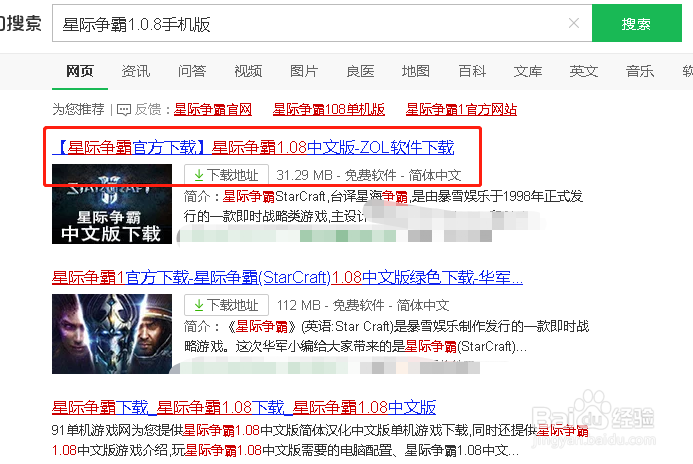Click the text 31.29 MB - 免费软件 - 简体中文
The image size is (693, 464).
(x=369, y=175)
